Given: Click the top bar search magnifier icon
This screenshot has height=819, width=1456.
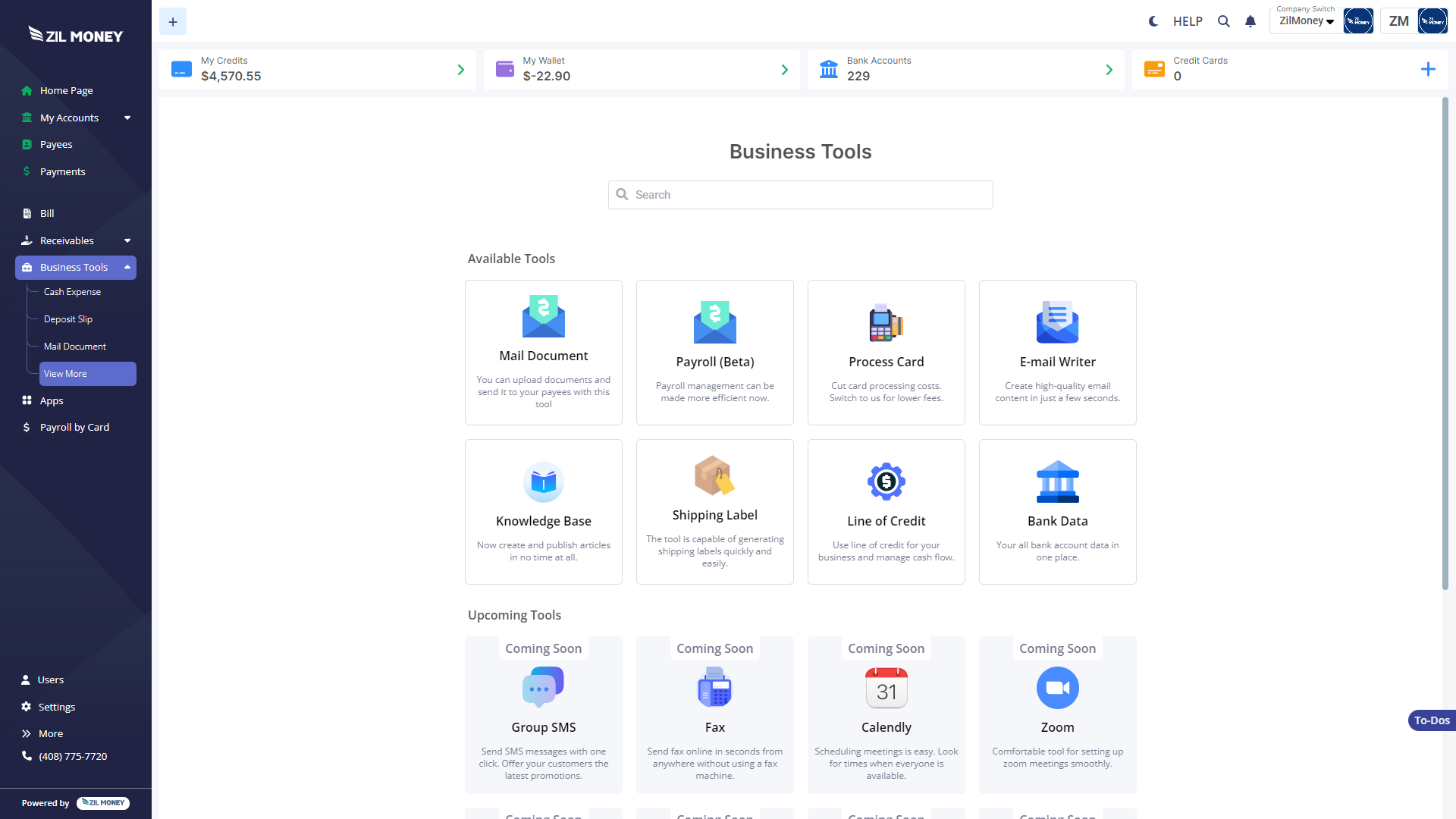Looking at the screenshot, I should coord(1224,21).
